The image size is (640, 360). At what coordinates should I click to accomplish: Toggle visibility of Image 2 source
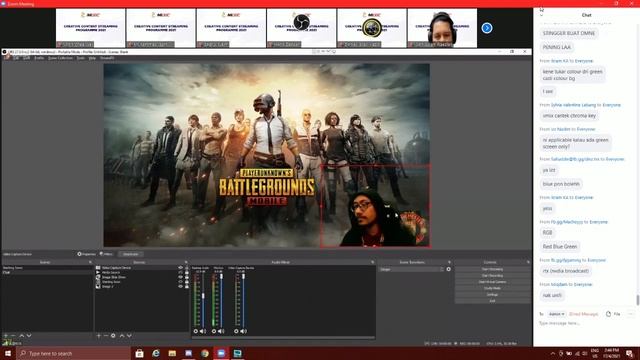point(180,287)
